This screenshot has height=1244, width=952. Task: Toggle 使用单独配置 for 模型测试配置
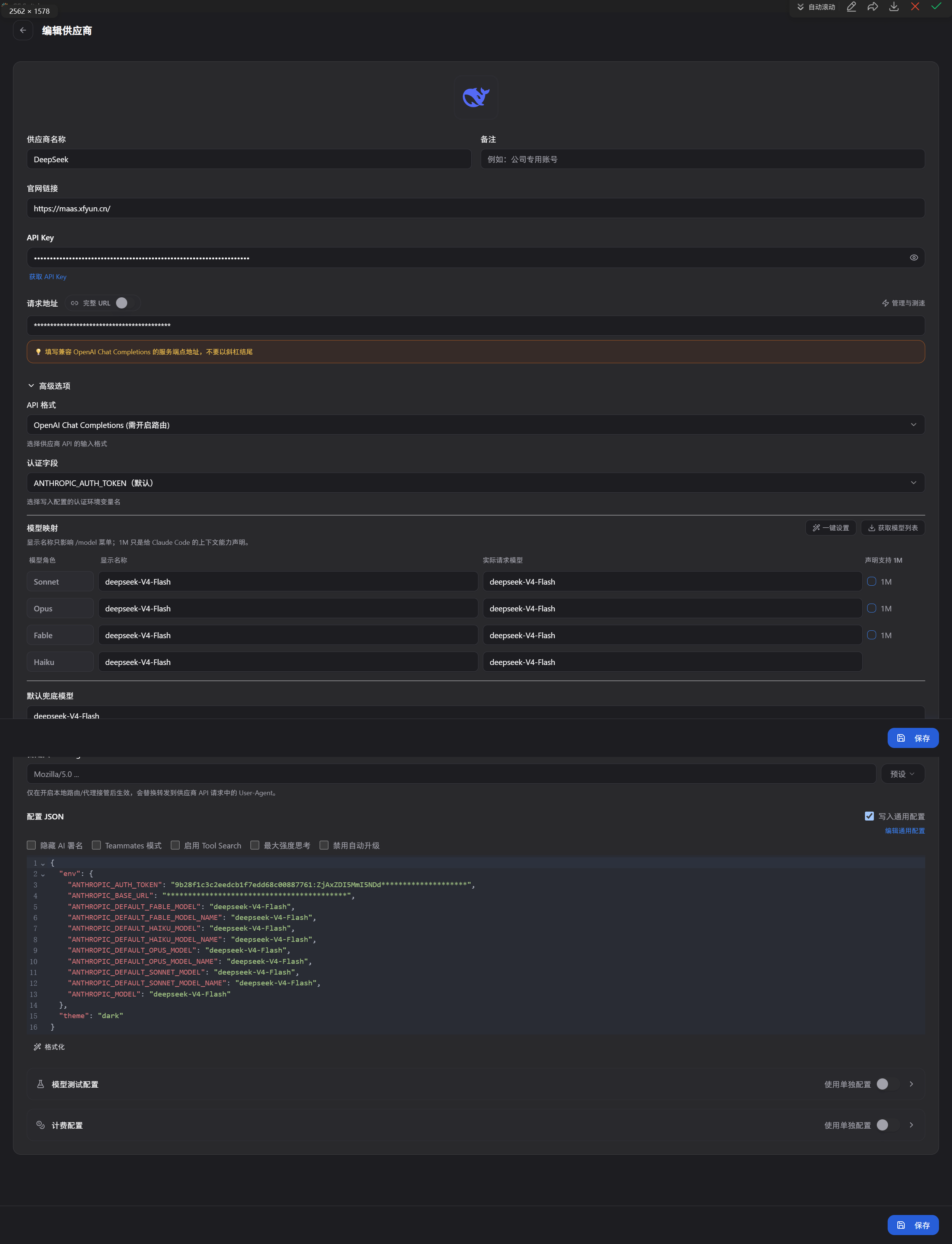(x=887, y=1084)
